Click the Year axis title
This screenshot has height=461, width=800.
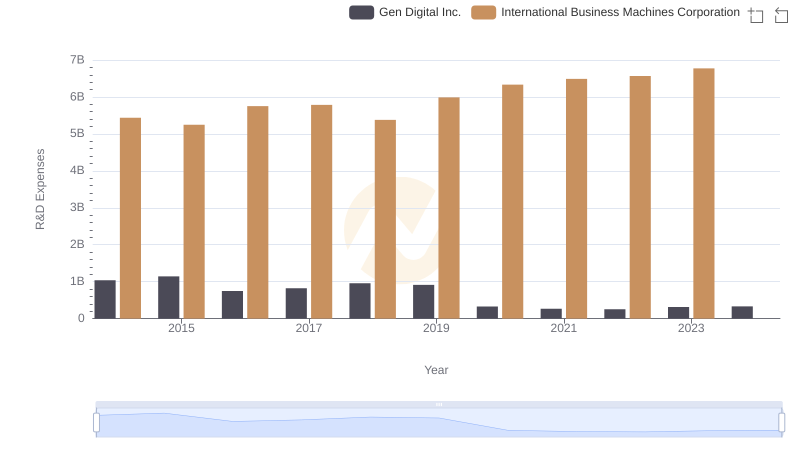436,370
